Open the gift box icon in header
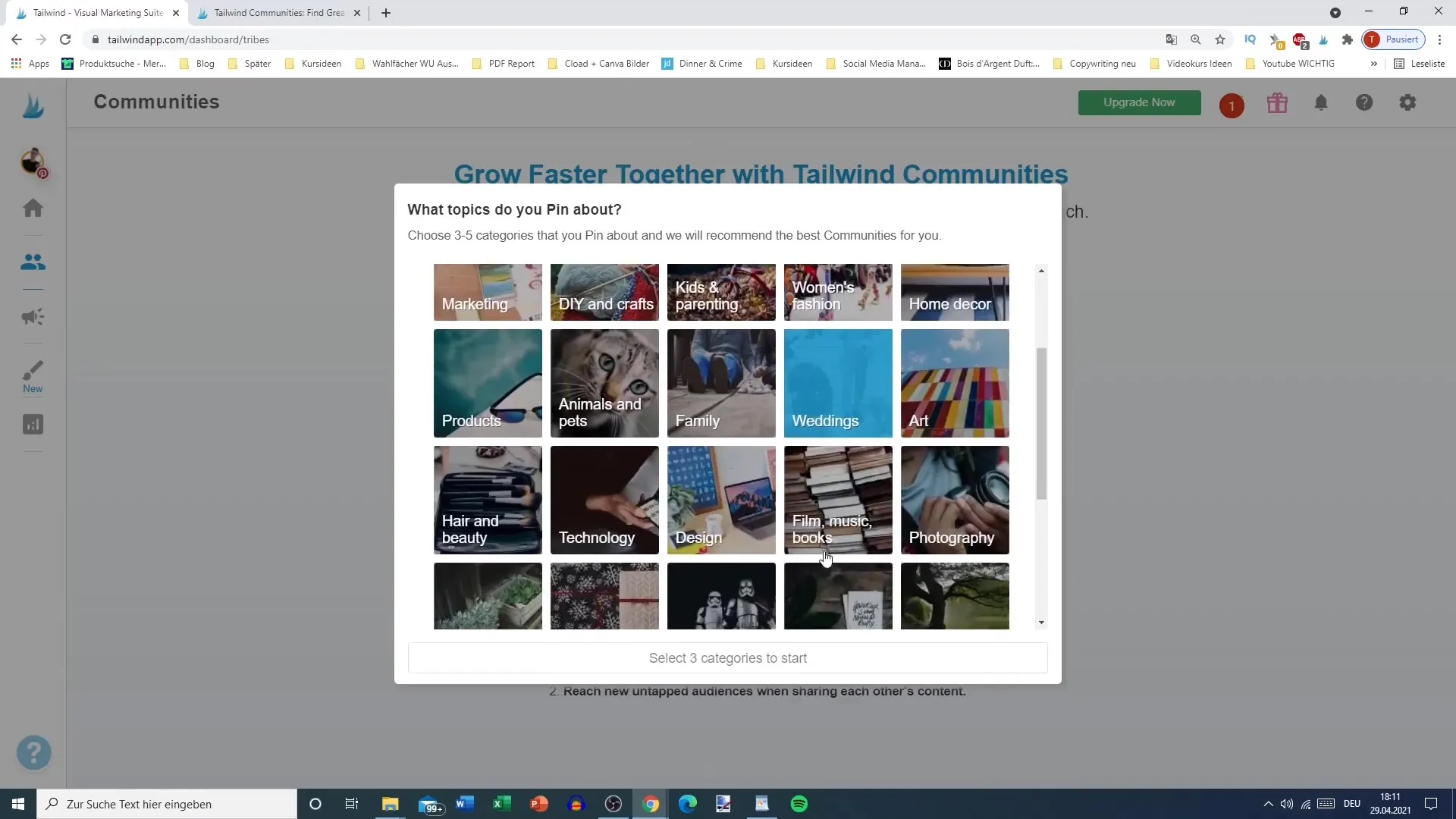The image size is (1456, 819). pos(1277,102)
